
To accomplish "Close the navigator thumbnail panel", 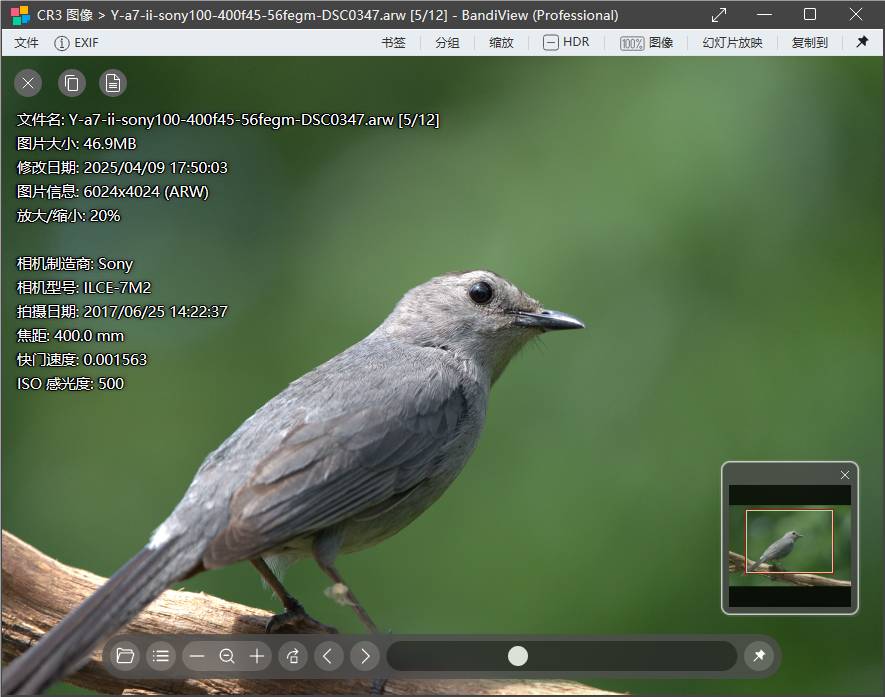I will (845, 475).
